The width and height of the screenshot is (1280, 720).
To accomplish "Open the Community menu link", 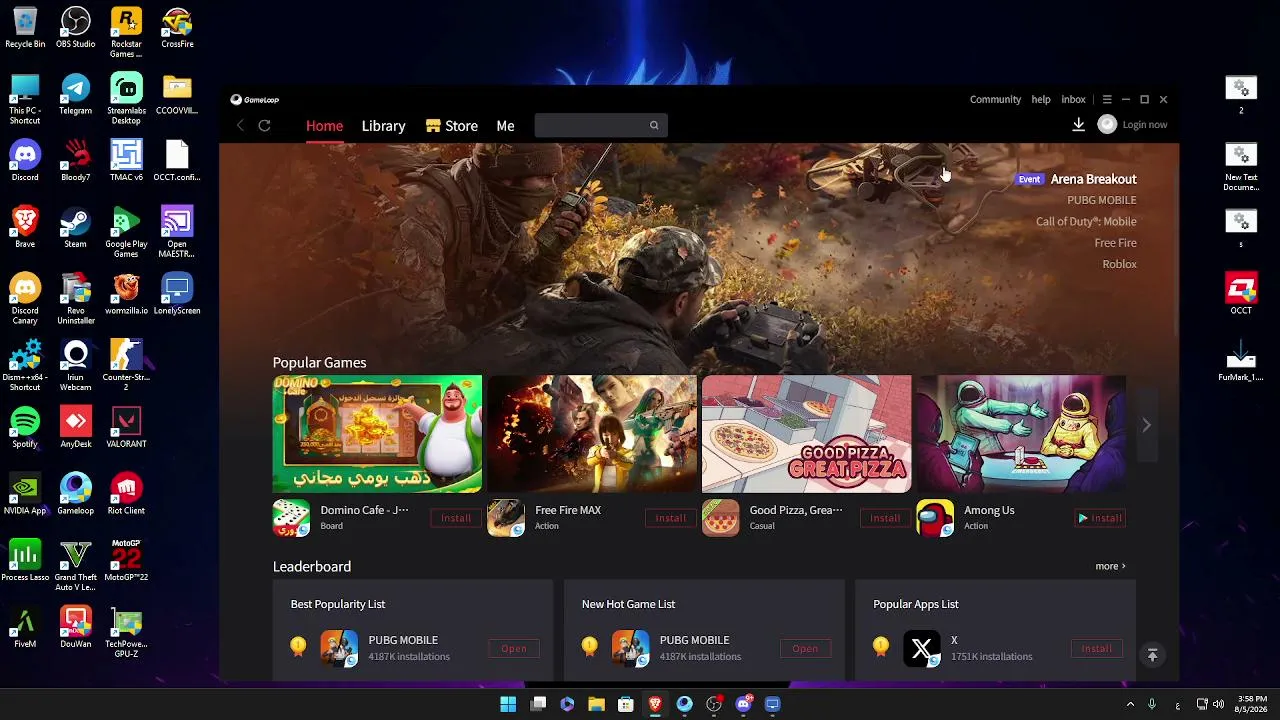I will click(995, 99).
